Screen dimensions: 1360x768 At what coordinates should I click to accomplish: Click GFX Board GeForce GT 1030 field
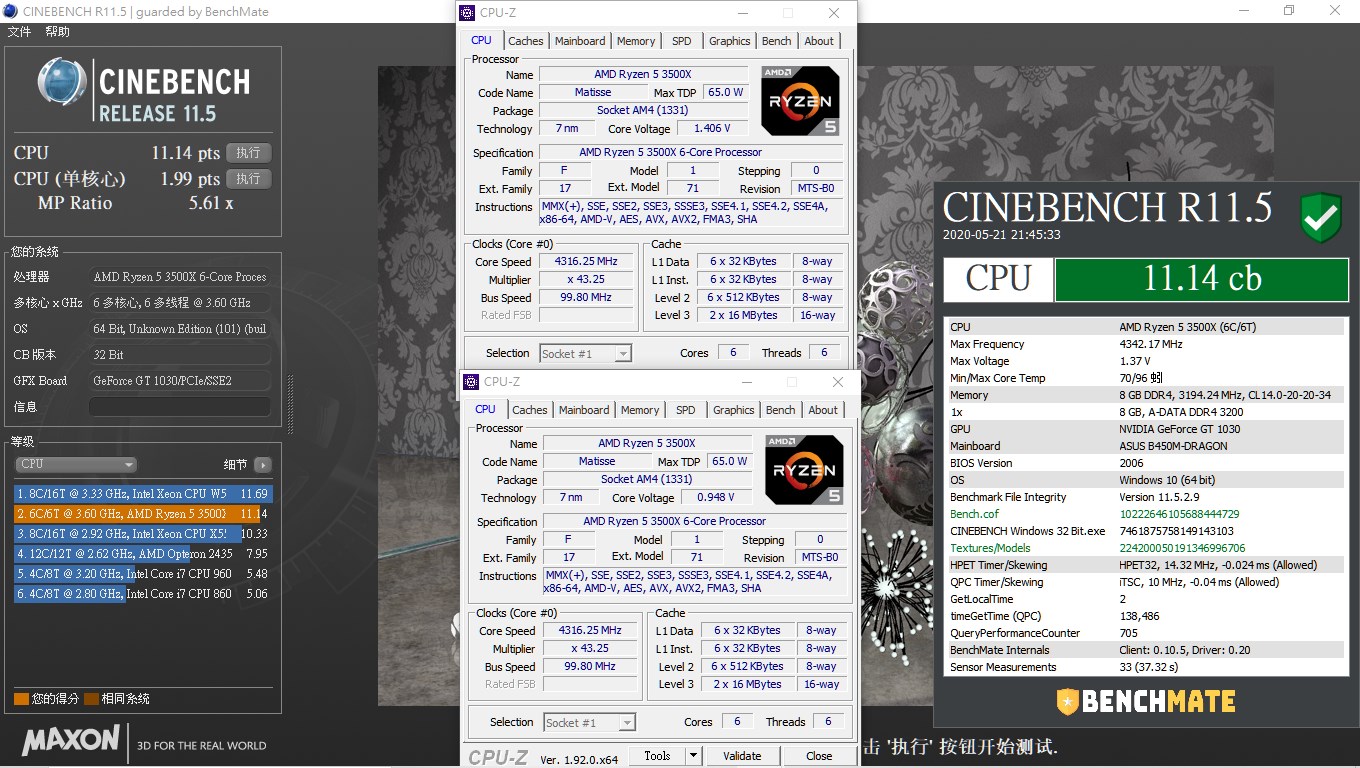180,381
